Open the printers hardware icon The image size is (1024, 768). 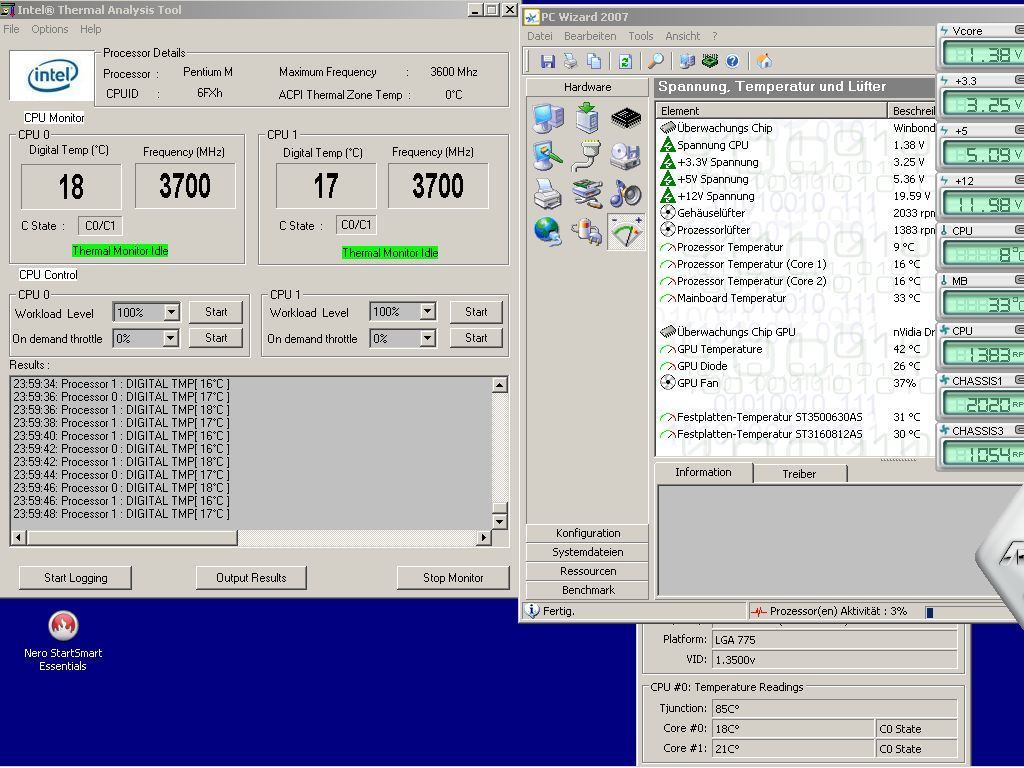pos(547,194)
